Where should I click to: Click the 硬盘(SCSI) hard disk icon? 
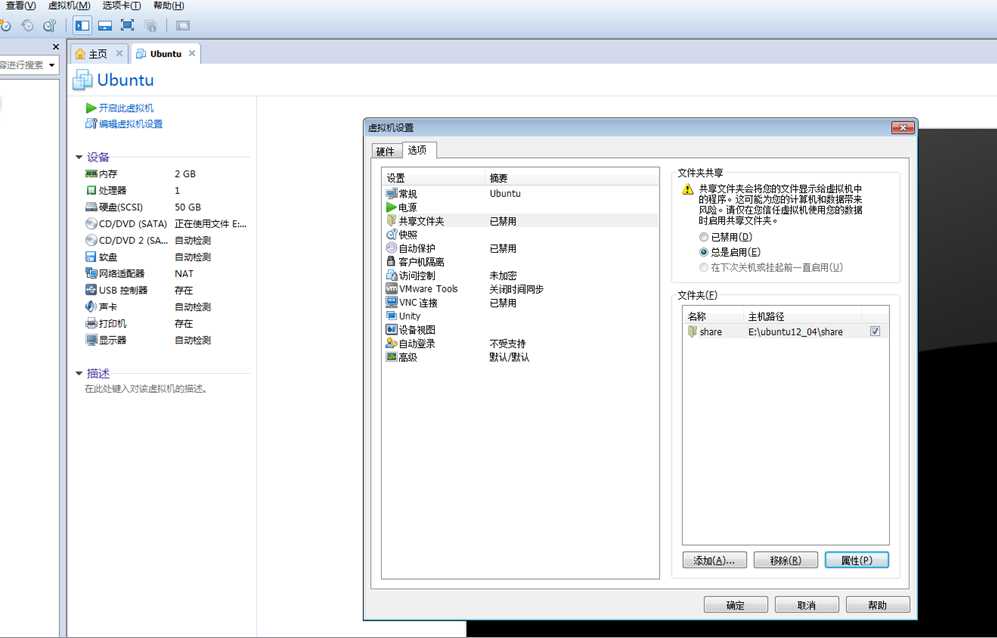[91, 207]
